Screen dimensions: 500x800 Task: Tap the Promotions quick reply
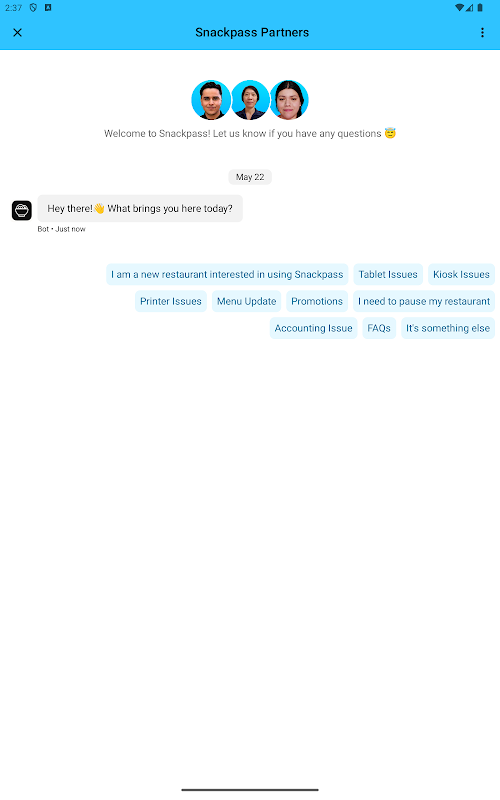pyautogui.click(x=317, y=302)
